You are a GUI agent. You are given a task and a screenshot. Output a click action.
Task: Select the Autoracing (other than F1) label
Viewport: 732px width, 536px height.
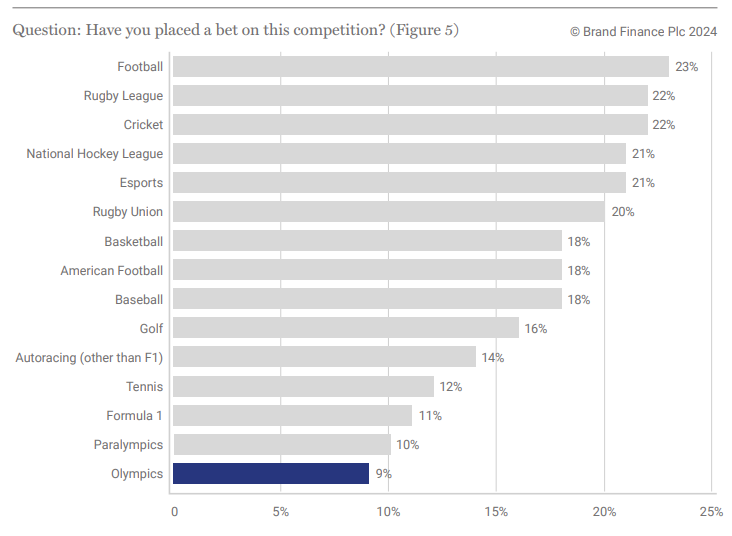pos(89,357)
